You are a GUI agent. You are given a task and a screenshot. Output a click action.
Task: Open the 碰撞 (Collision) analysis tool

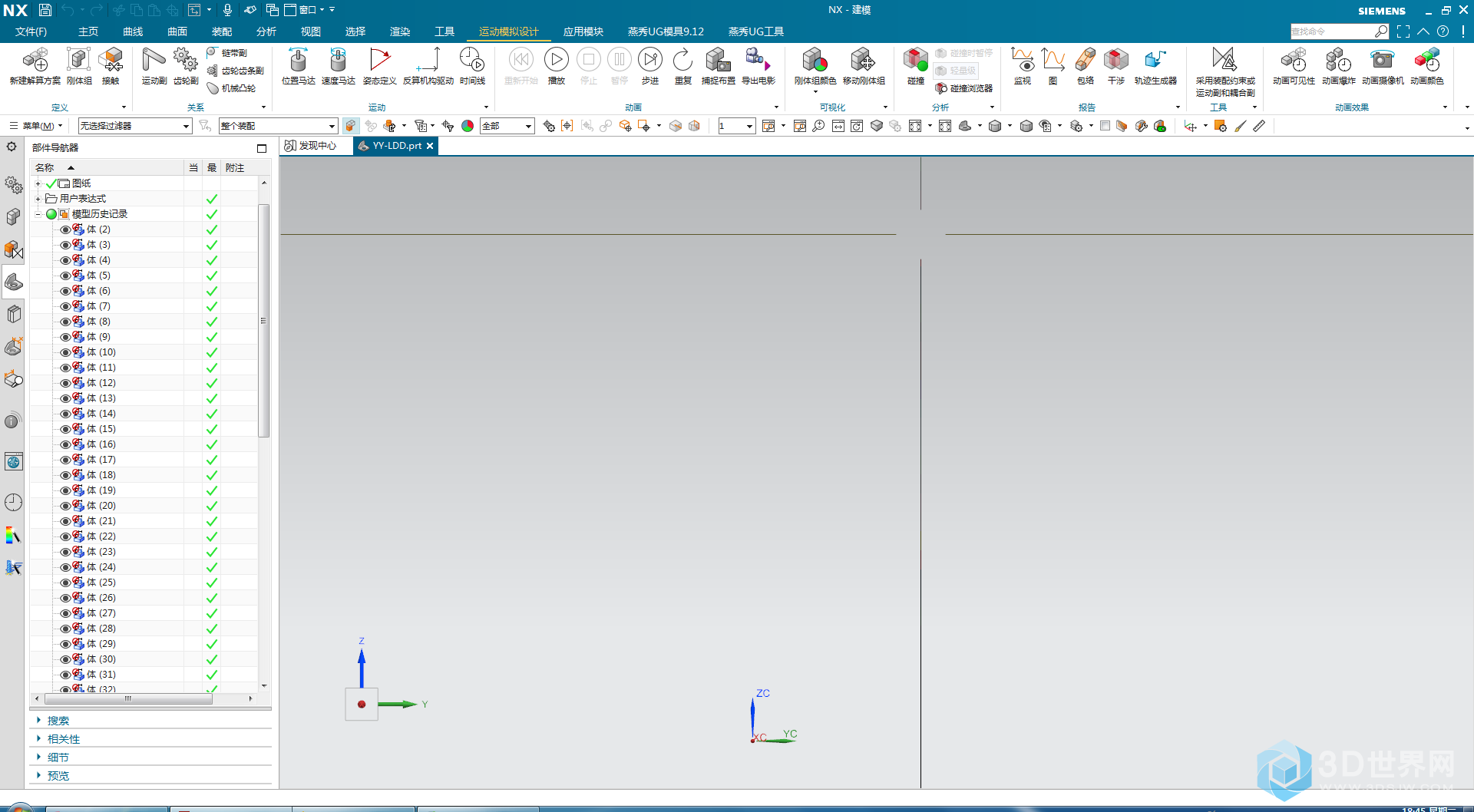(916, 65)
